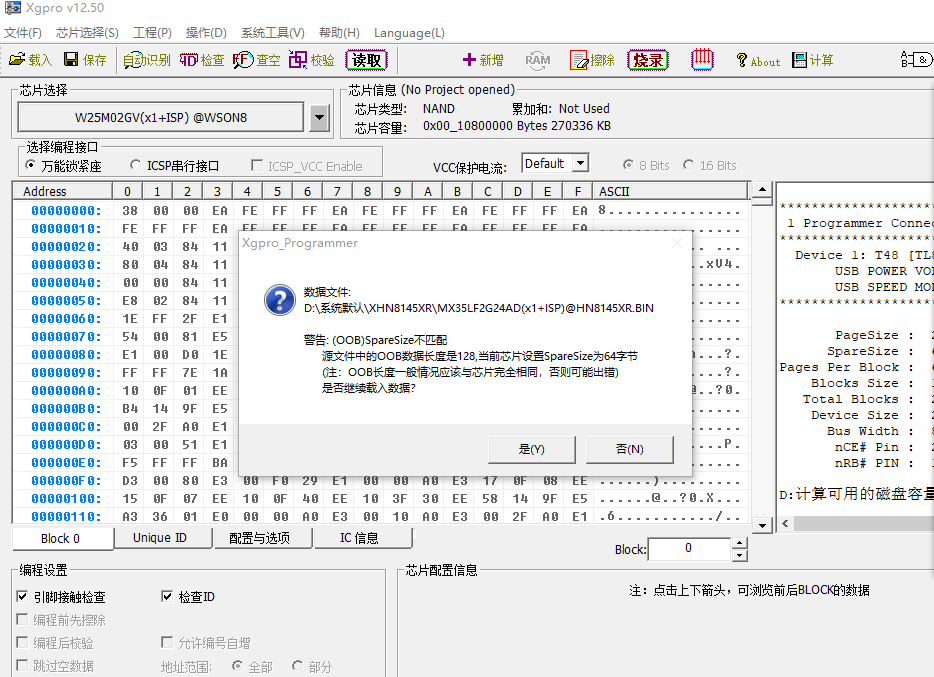Toggle the 引脚接触检查 checkbox
The height and width of the screenshot is (677, 934).
tap(23, 597)
